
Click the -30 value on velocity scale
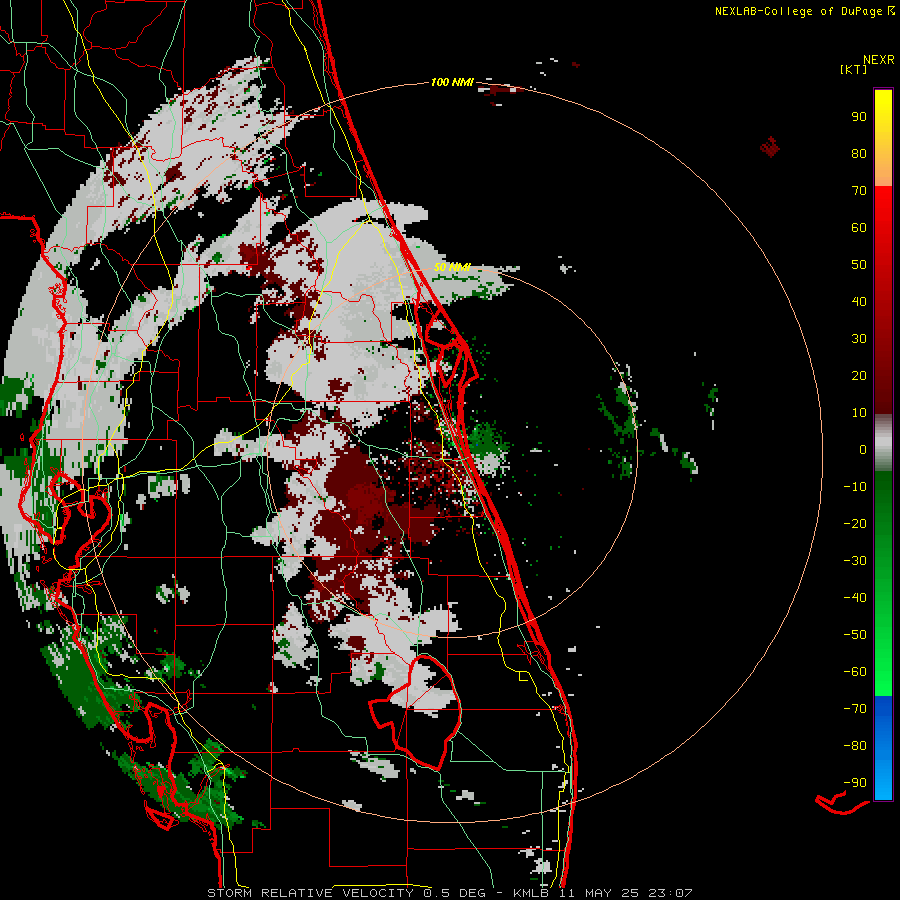coord(855,561)
